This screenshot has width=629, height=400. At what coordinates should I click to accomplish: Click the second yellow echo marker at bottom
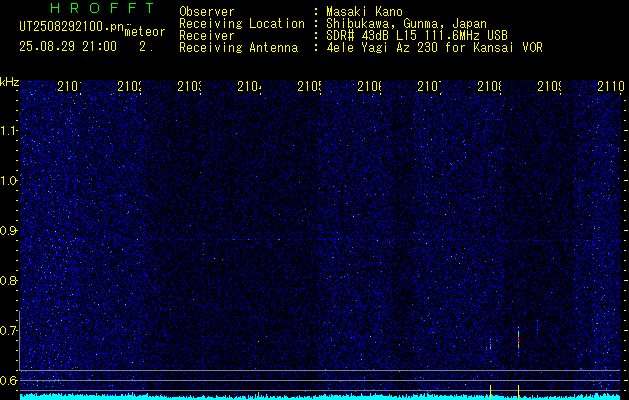point(518,392)
